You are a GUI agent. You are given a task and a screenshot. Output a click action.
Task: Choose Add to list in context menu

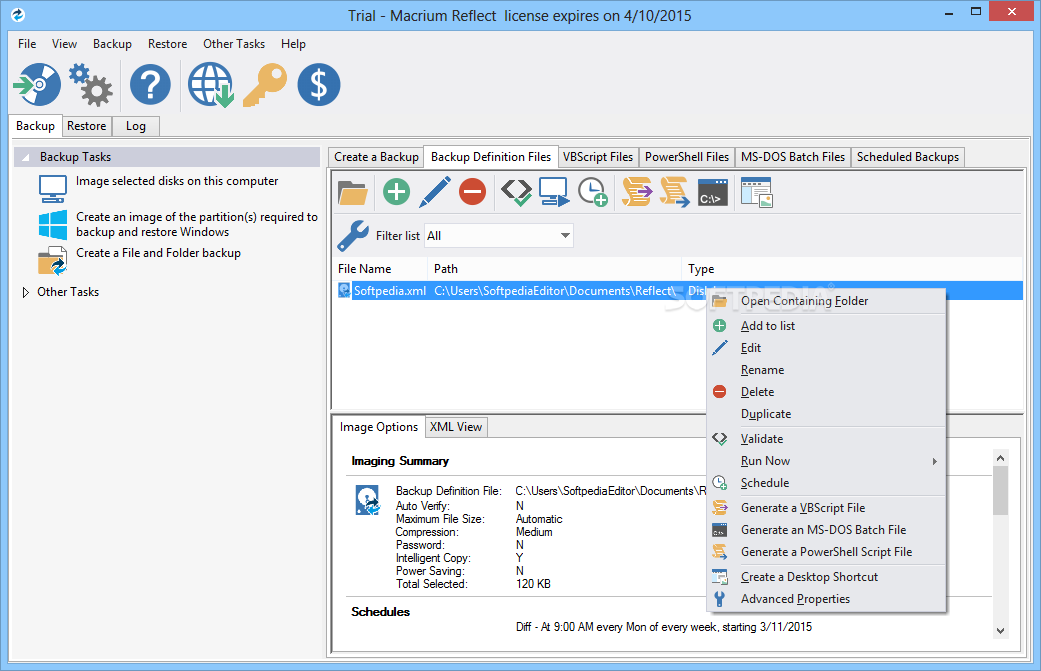point(826,326)
